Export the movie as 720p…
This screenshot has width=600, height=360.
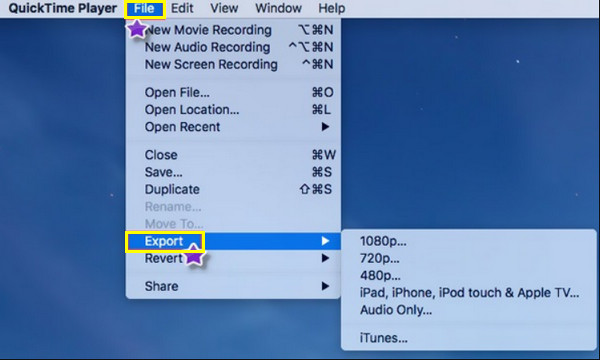click(x=468, y=258)
